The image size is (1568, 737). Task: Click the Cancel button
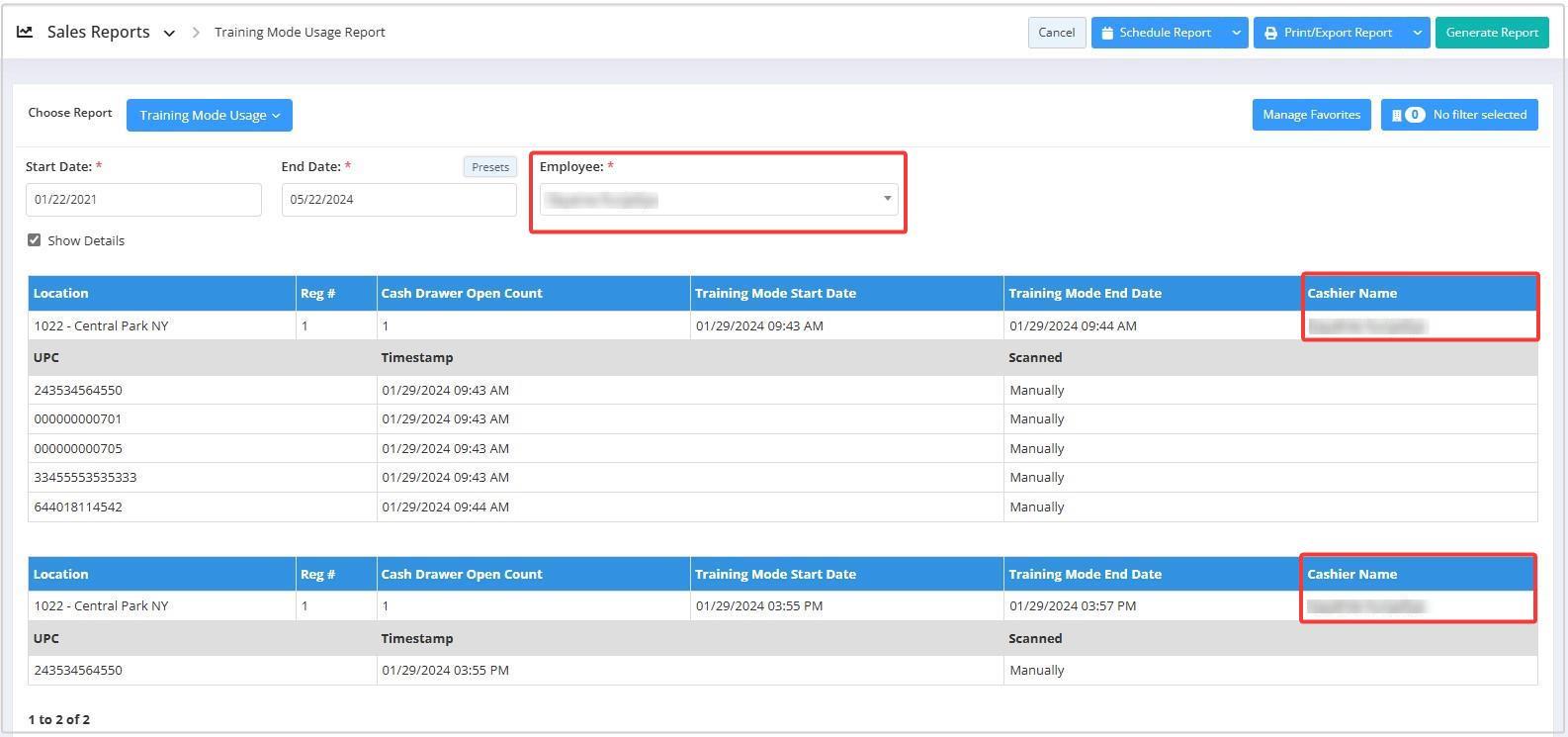tap(1057, 33)
